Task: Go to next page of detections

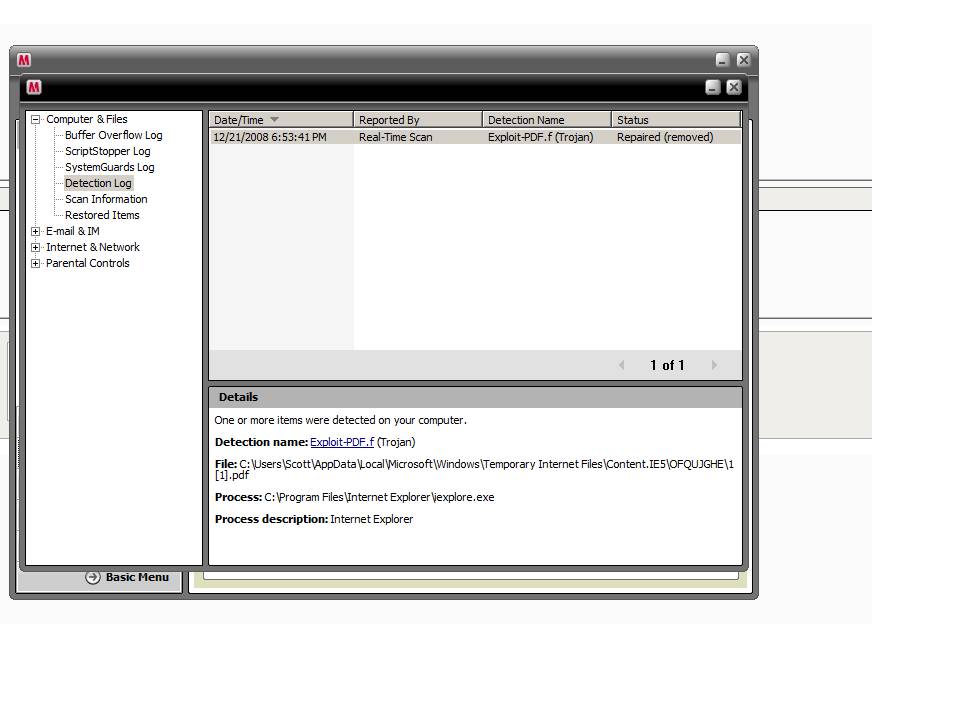Action: [x=714, y=365]
